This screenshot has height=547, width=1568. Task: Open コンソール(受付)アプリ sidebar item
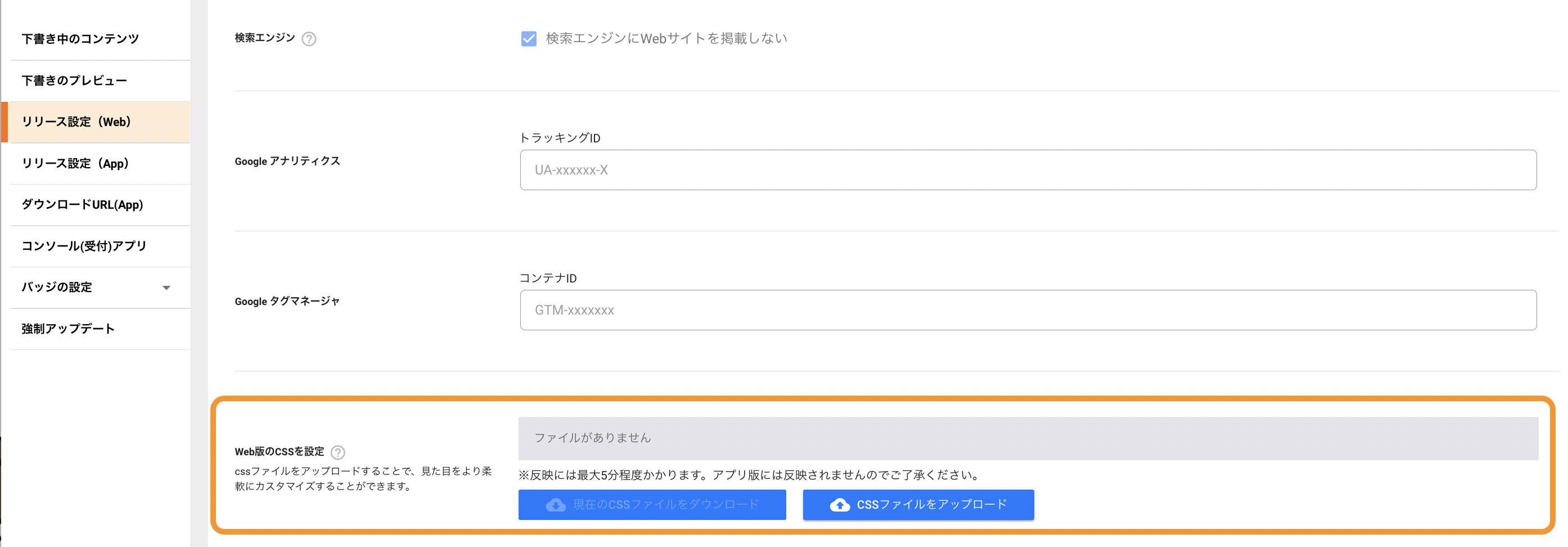point(101,246)
